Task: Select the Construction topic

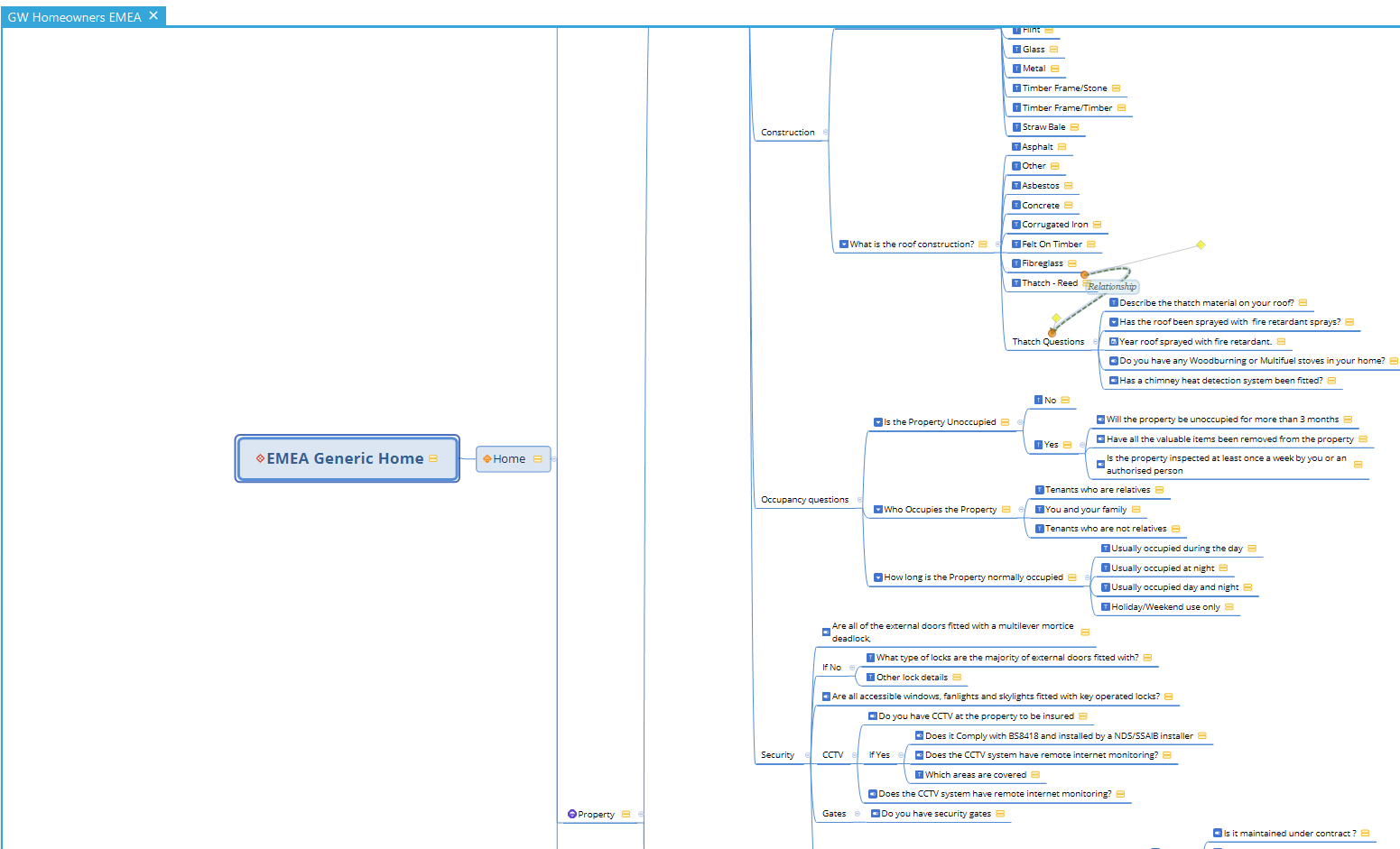Action: point(787,133)
